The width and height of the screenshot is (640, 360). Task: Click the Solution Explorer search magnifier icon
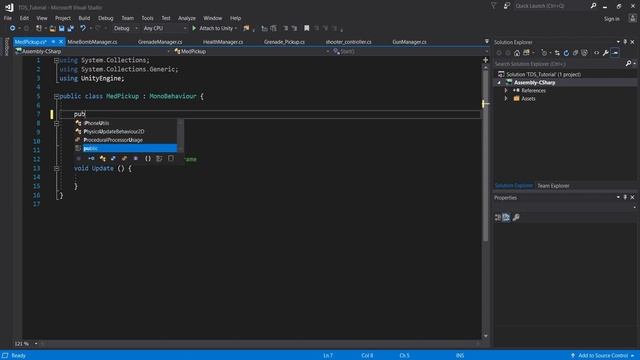pyautogui.click(x=629, y=64)
